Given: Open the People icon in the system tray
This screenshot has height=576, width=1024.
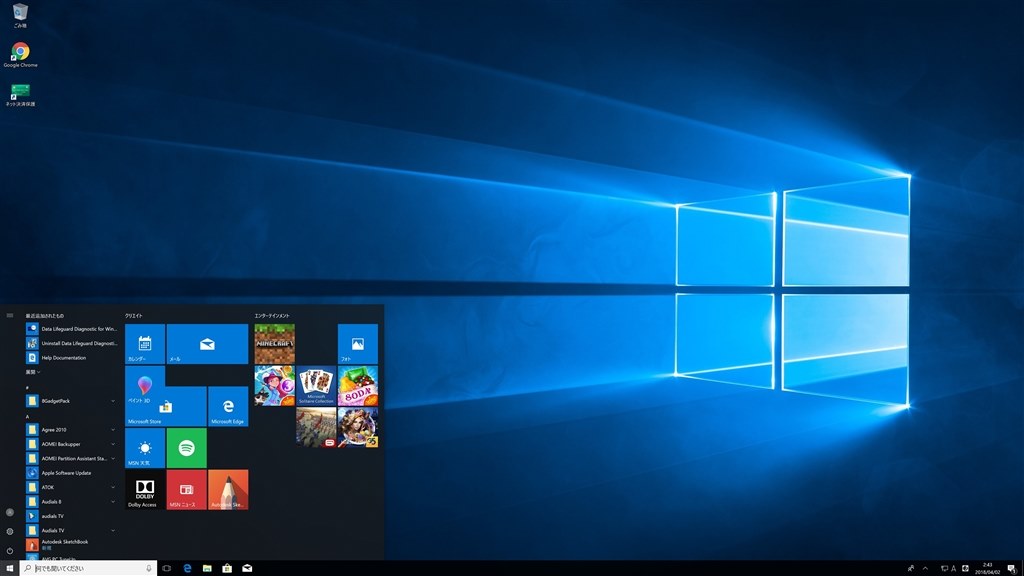Looking at the screenshot, I should (x=911, y=568).
